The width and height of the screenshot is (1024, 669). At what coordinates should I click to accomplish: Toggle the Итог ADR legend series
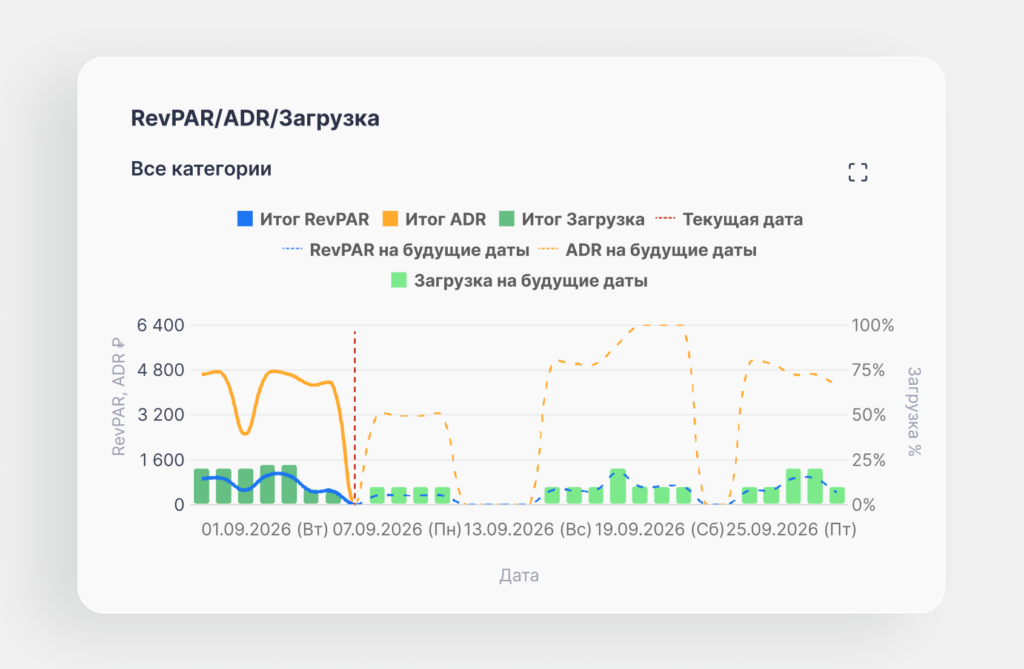434,219
